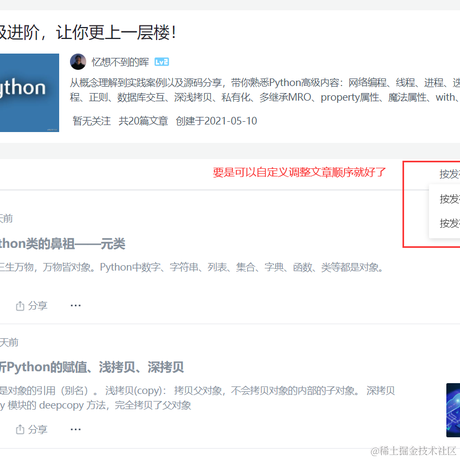Viewport: 460px width, 460px height.
Task: Click the column description starting 从概念理解到实践案例
Action: click(x=265, y=90)
